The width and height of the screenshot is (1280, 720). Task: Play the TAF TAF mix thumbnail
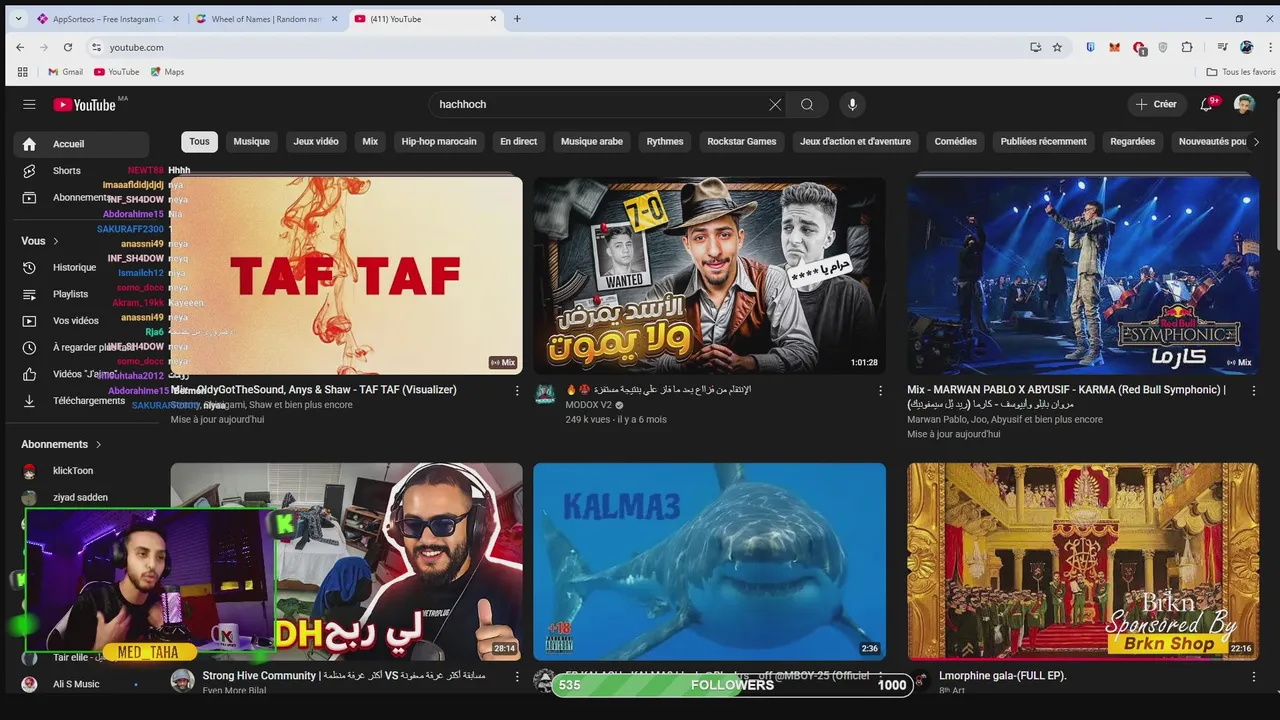(346, 276)
